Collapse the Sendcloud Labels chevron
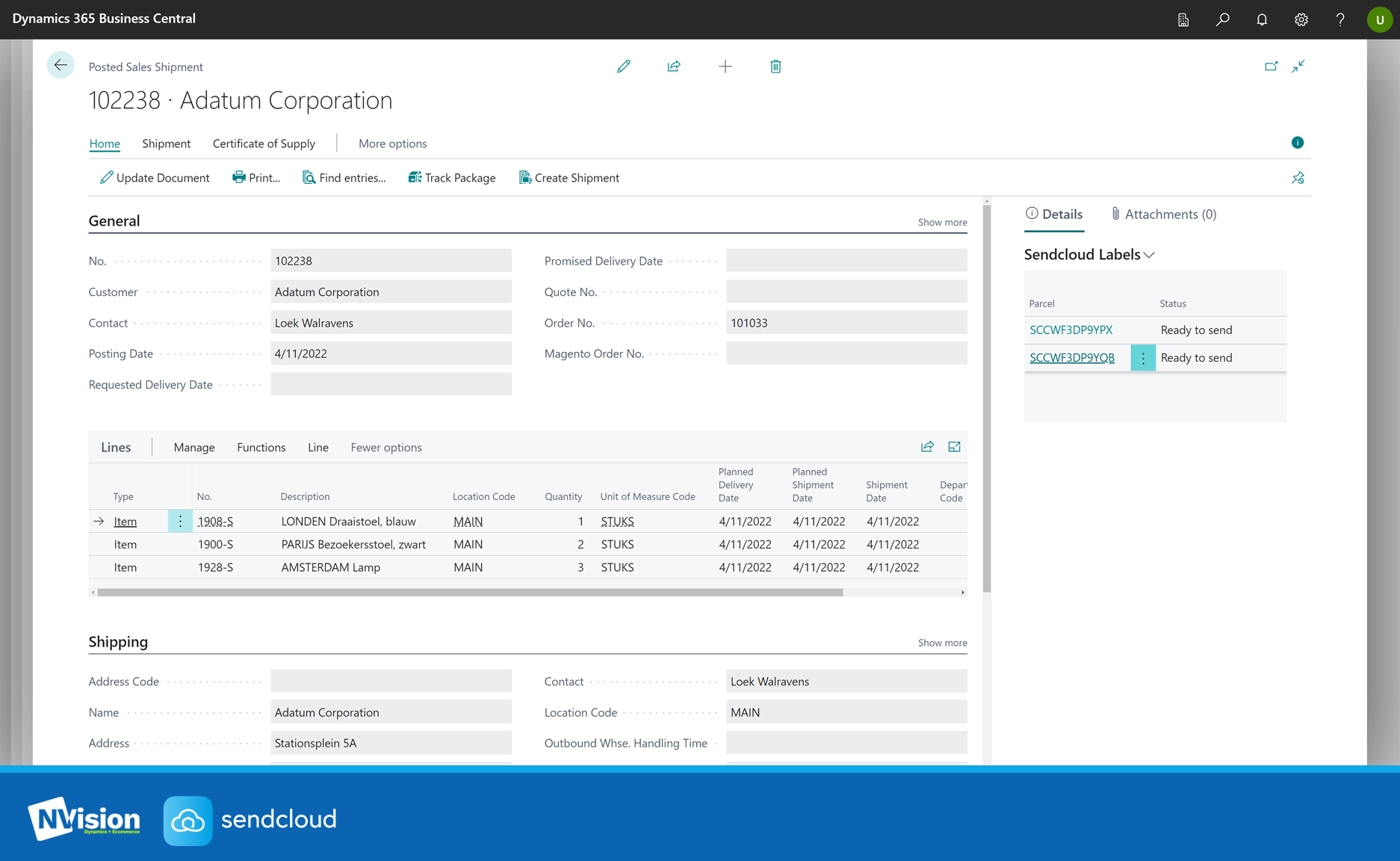This screenshot has width=1400, height=861. point(1149,256)
